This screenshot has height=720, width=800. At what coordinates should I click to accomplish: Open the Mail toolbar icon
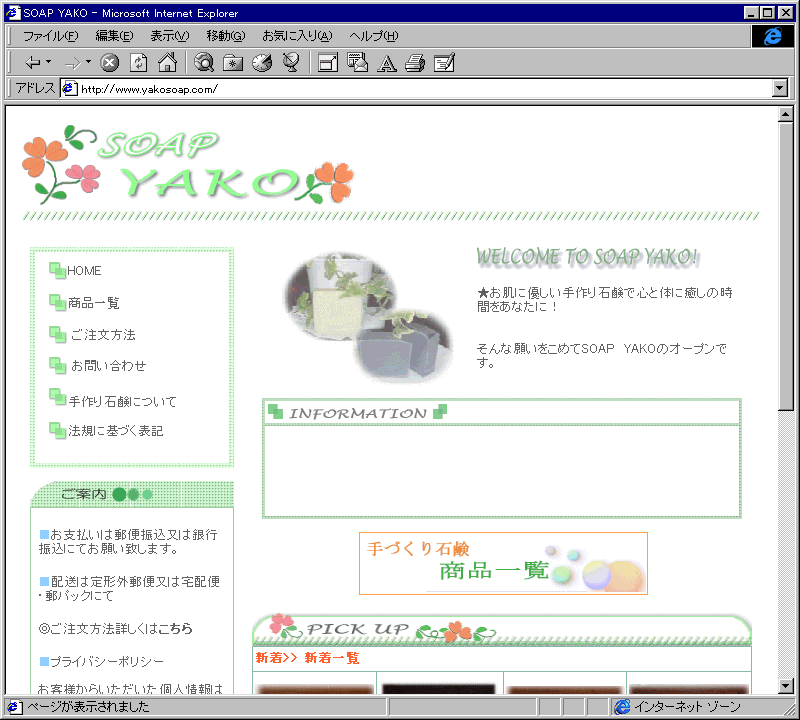click(357, 63)
